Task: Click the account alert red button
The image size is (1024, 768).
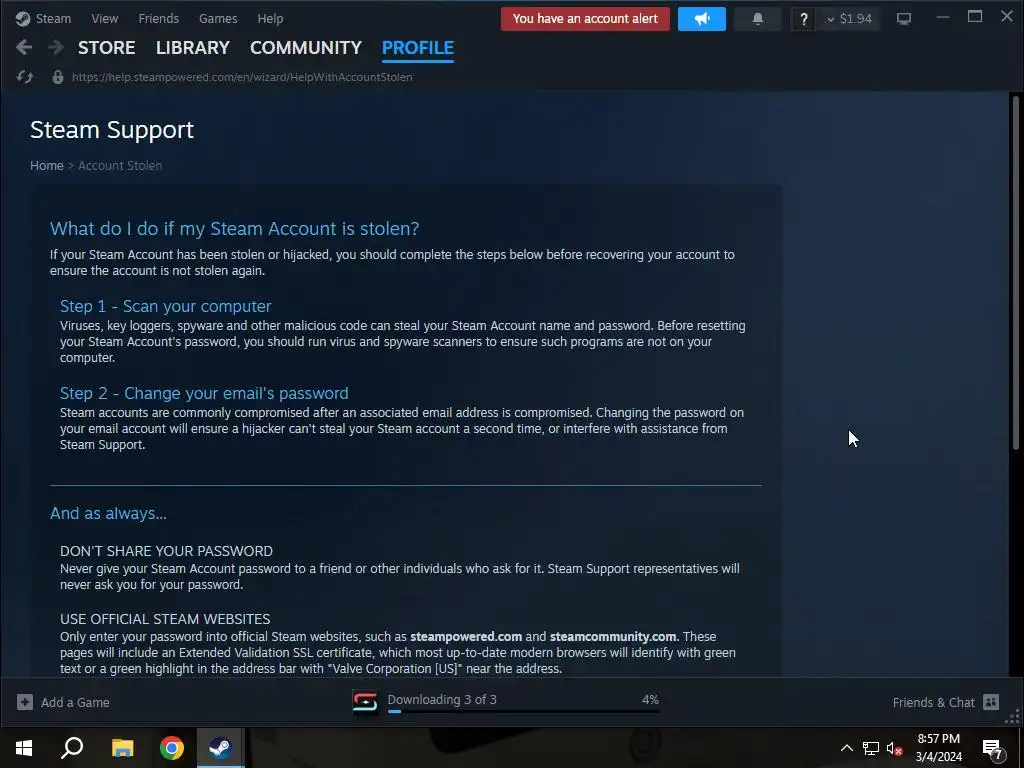Action: click(x=585, y=19)
